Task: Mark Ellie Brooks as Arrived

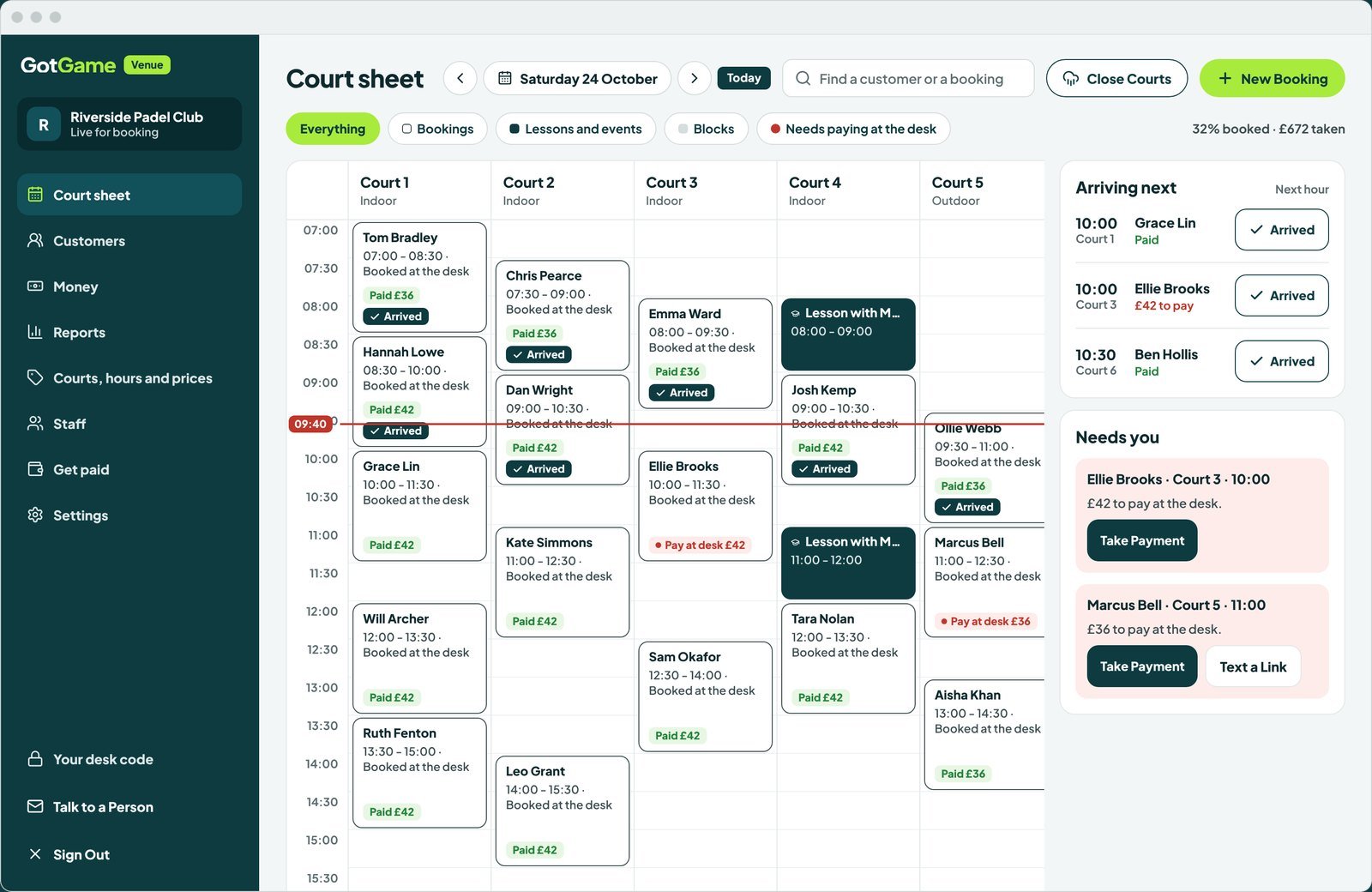Action: pos(1282,295)
